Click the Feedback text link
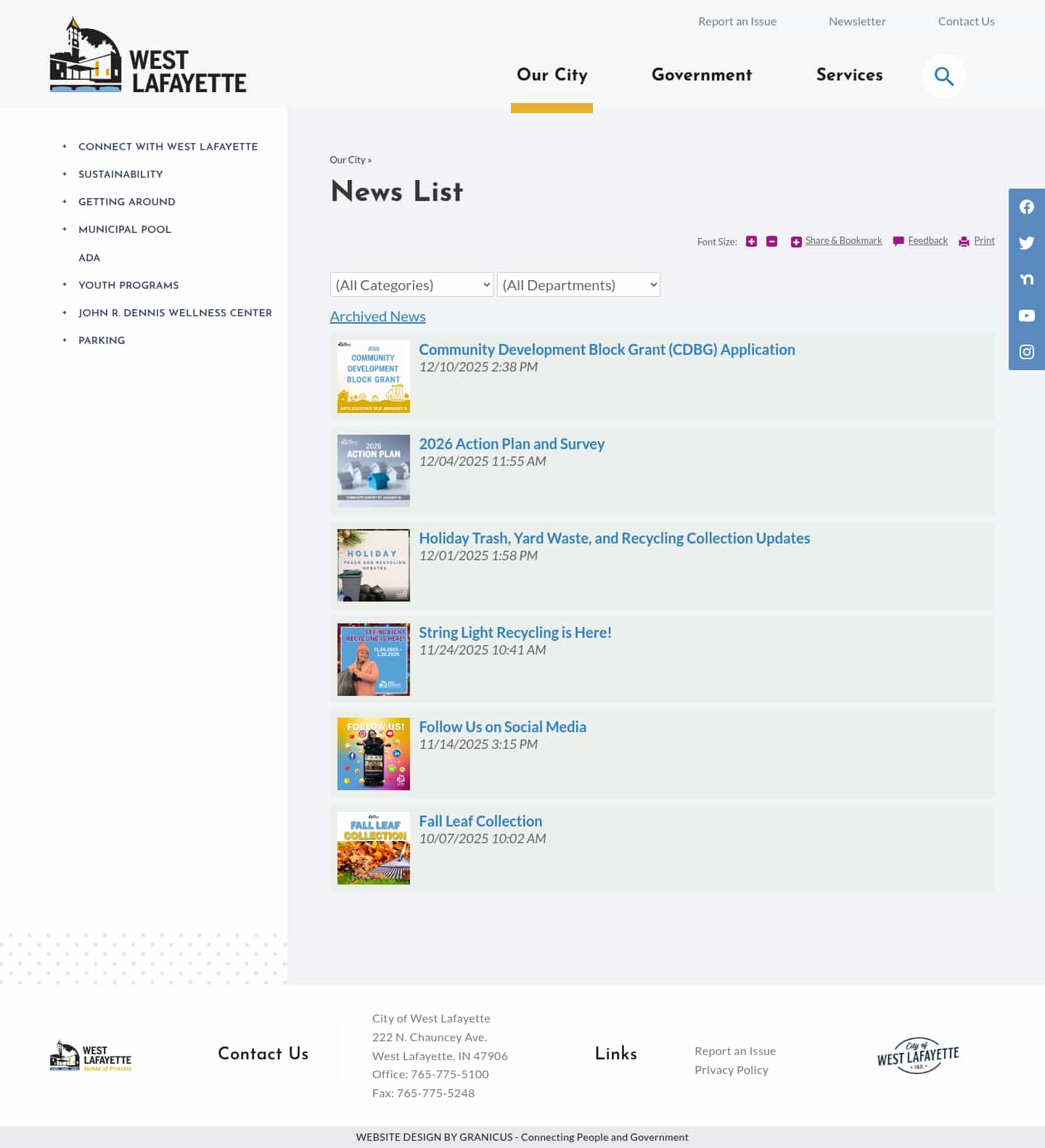The image size is (1045, 1148). [927, 240]
